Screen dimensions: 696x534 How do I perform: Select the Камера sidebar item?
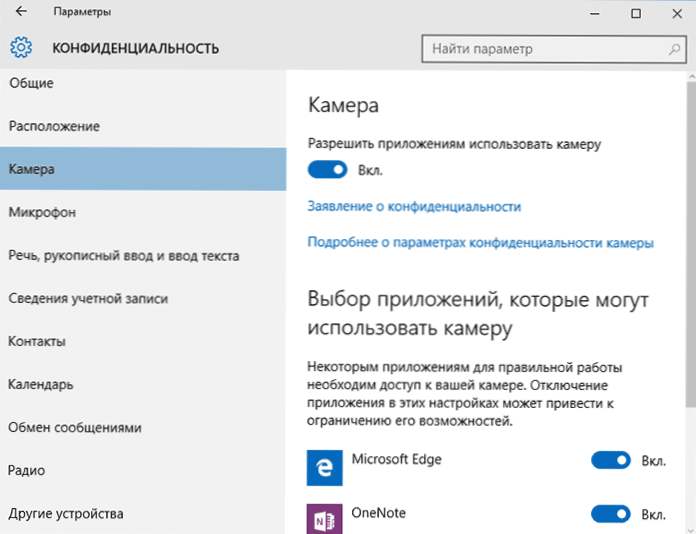coord(143,169)
